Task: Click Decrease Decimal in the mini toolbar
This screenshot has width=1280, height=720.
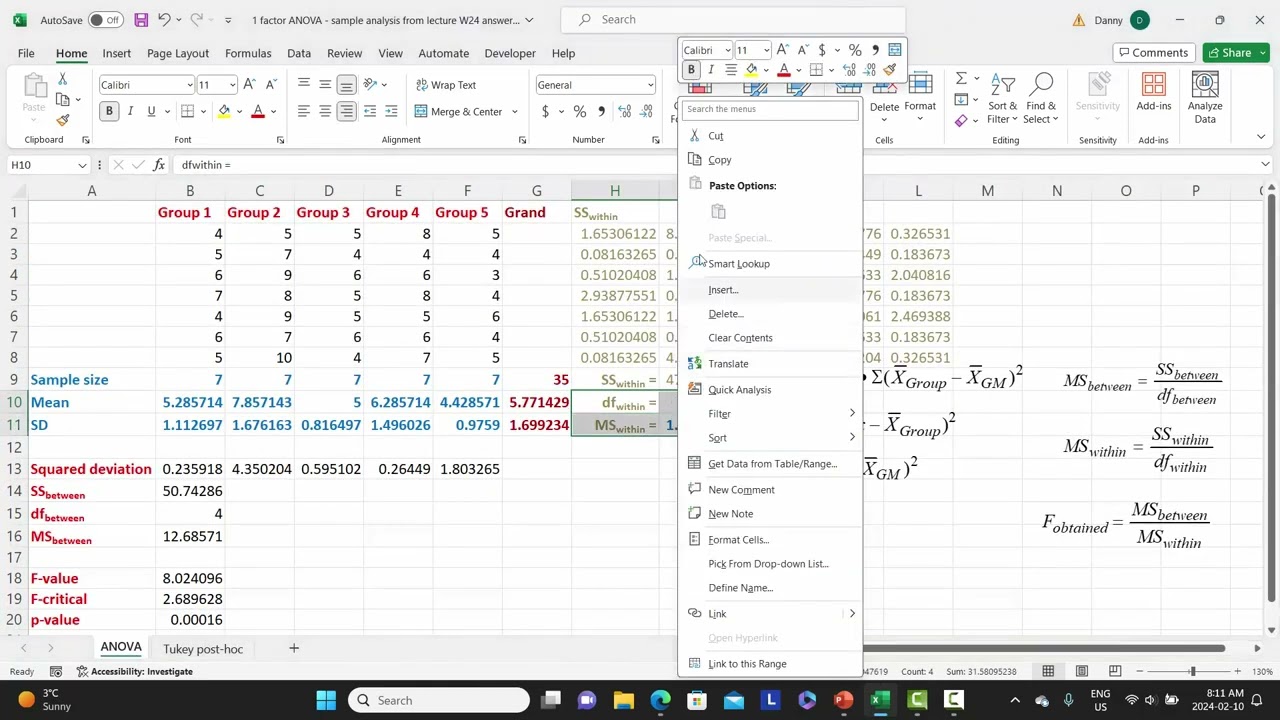Action: (x=870, y=70)
